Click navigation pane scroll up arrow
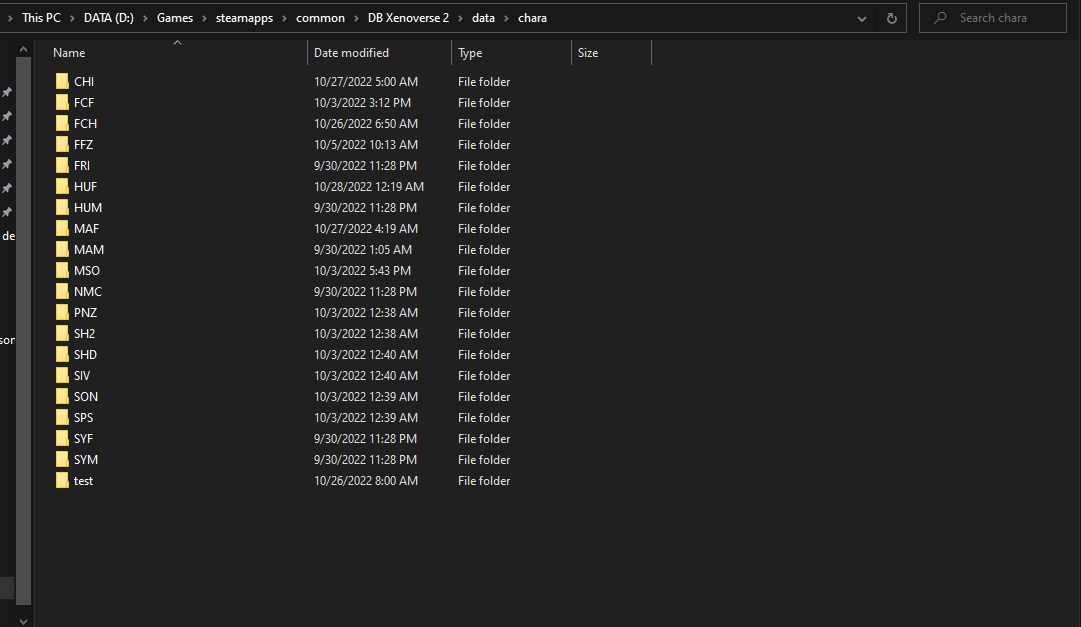This screenshot has height=627, width=1081. pyautogui.click(x=23, y=50)
